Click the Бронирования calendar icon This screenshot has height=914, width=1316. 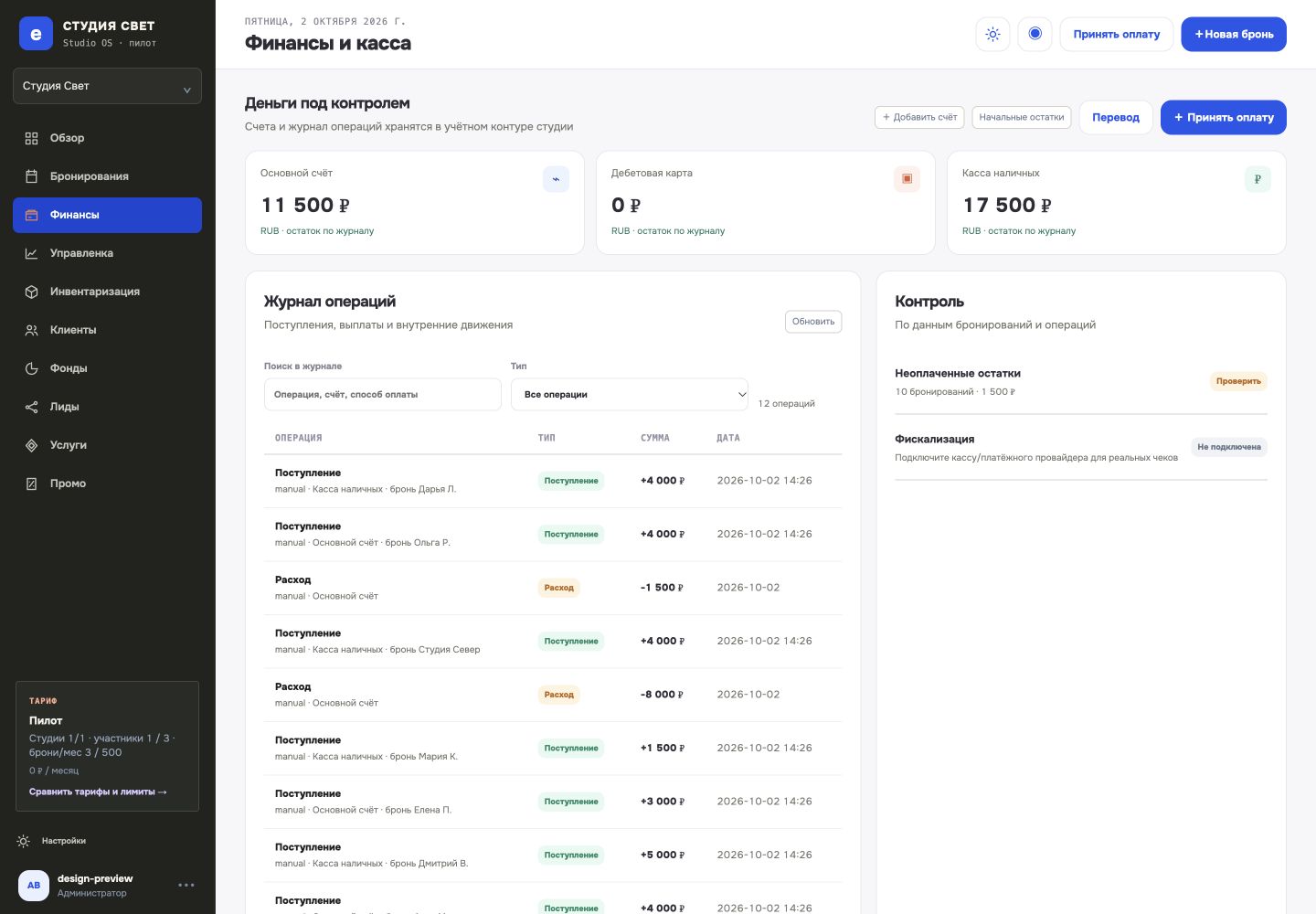pyautogui.click(x=31, y=176)
